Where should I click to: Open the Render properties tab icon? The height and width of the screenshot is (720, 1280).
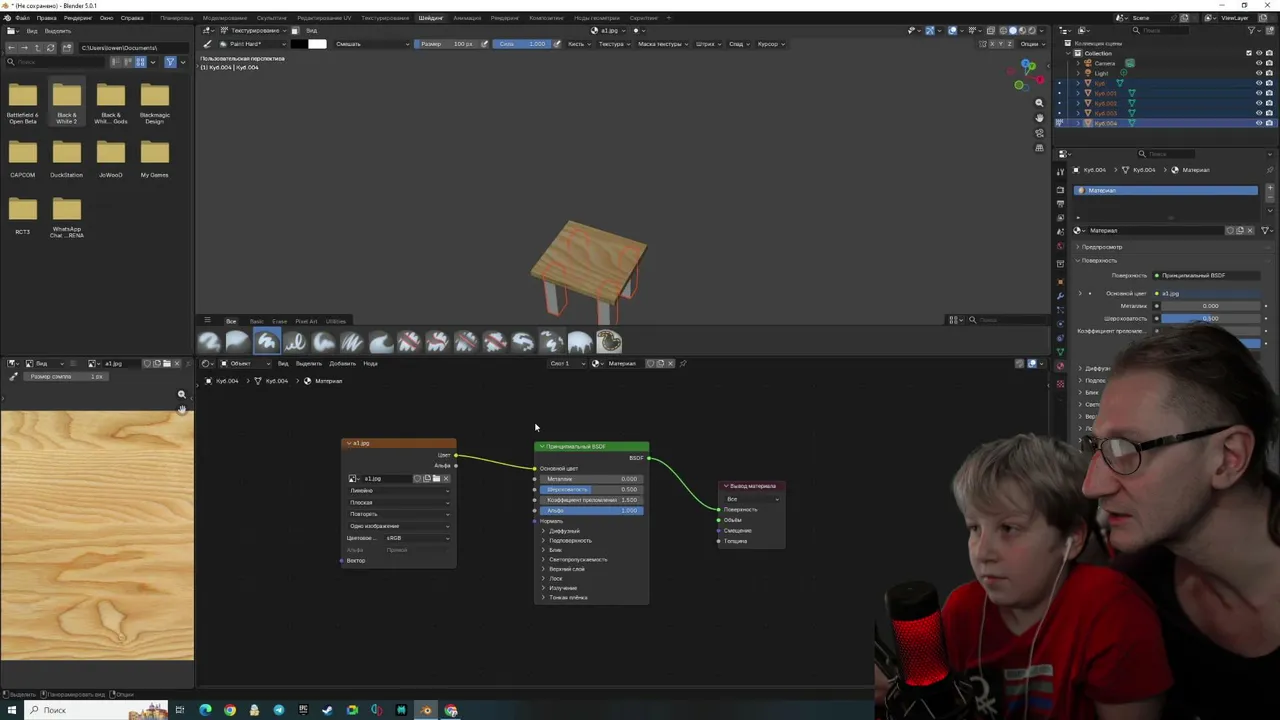coord(1060,188)
